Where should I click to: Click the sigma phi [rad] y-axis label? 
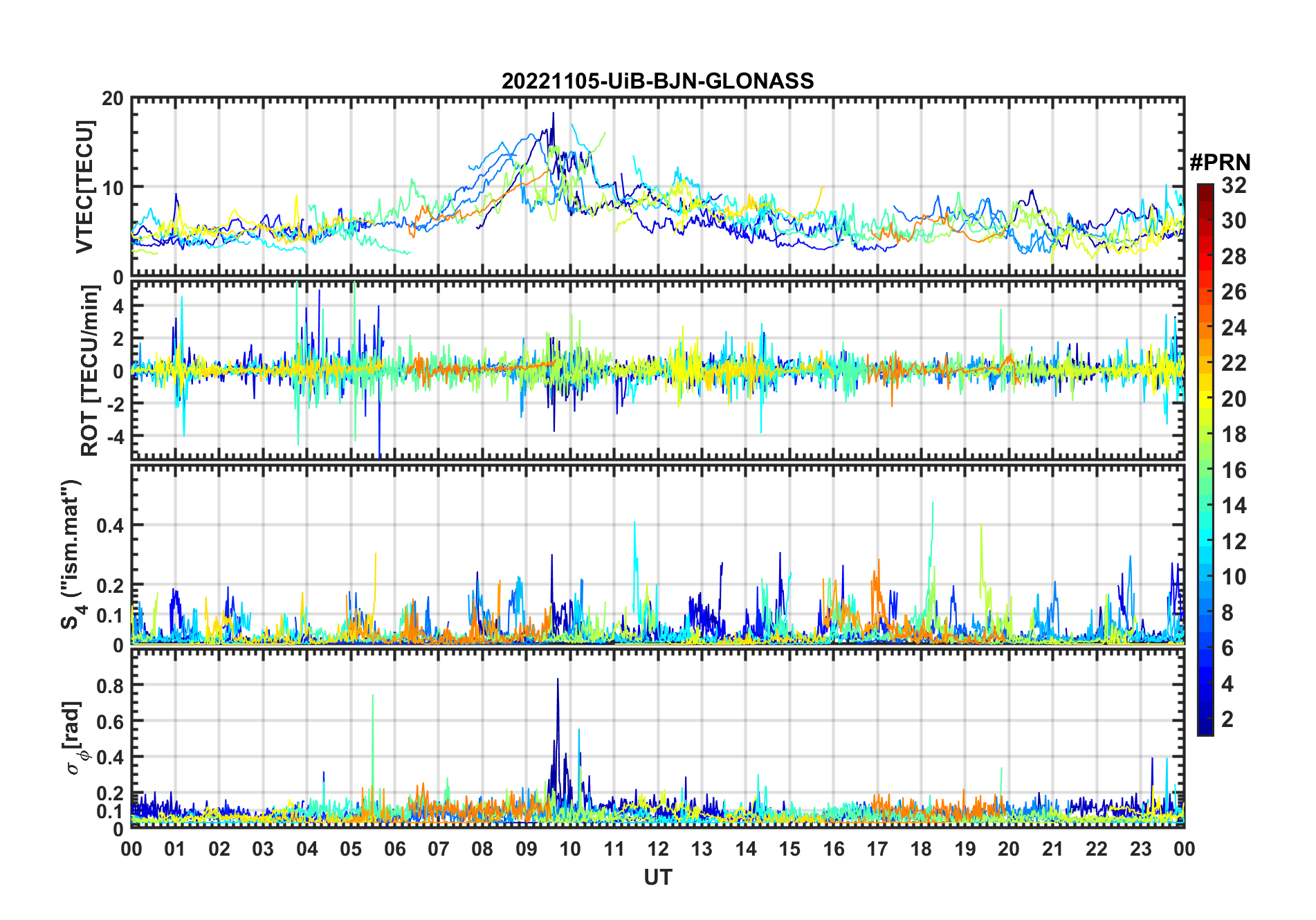pos(74,738)
